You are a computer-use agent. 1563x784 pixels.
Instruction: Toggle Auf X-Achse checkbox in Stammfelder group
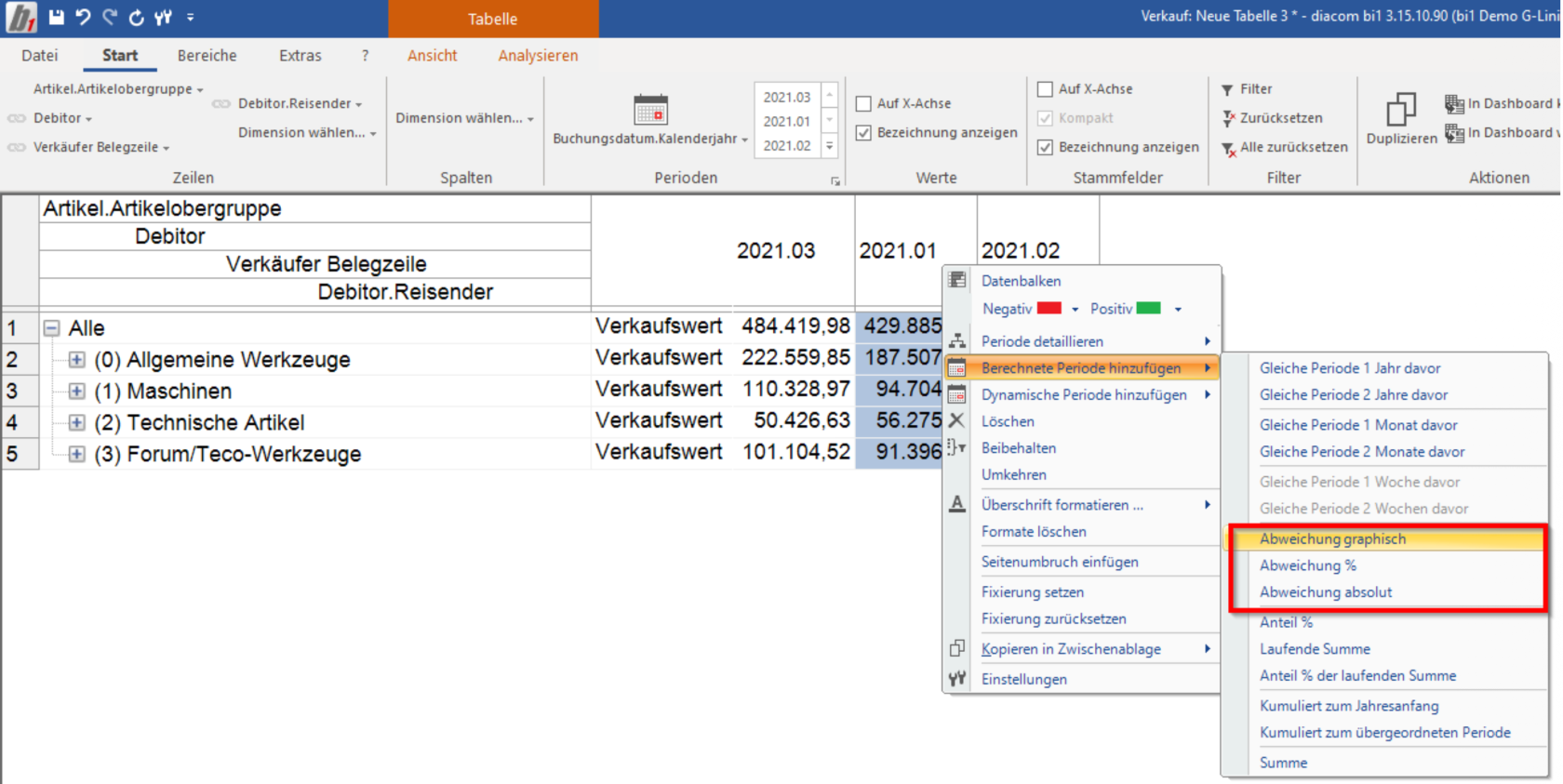point(1045,89)
